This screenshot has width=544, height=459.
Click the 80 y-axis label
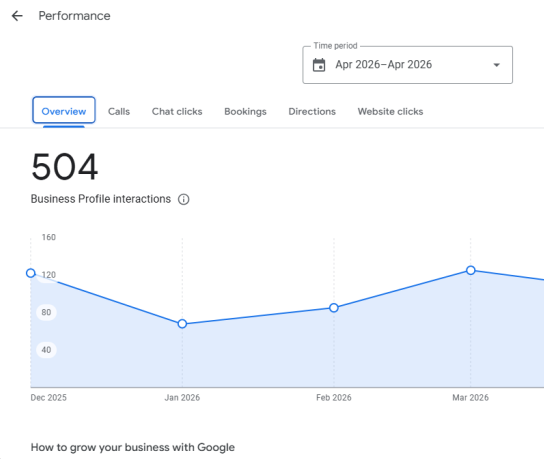pyautogui.click(x=46, y=312)
